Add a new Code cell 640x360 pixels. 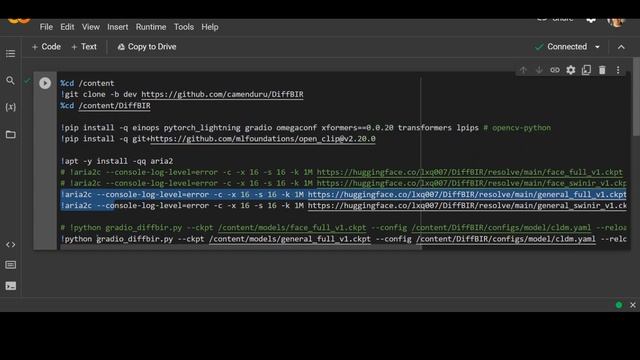point(46,47)
